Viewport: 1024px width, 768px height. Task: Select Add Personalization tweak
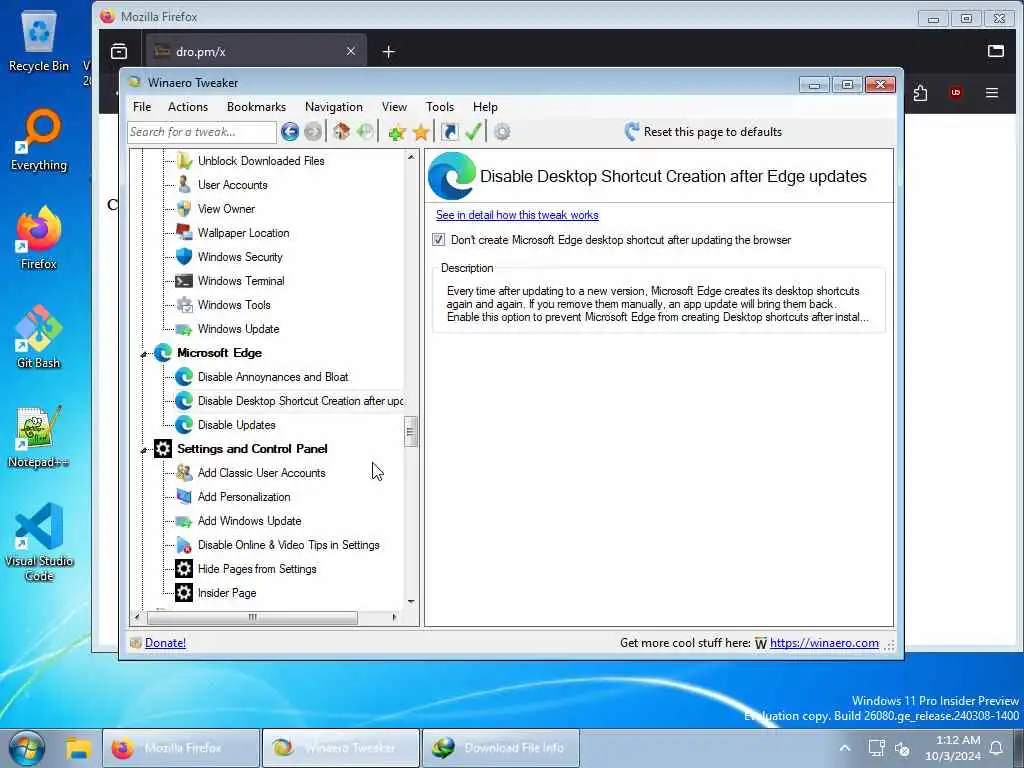point(244,497)
